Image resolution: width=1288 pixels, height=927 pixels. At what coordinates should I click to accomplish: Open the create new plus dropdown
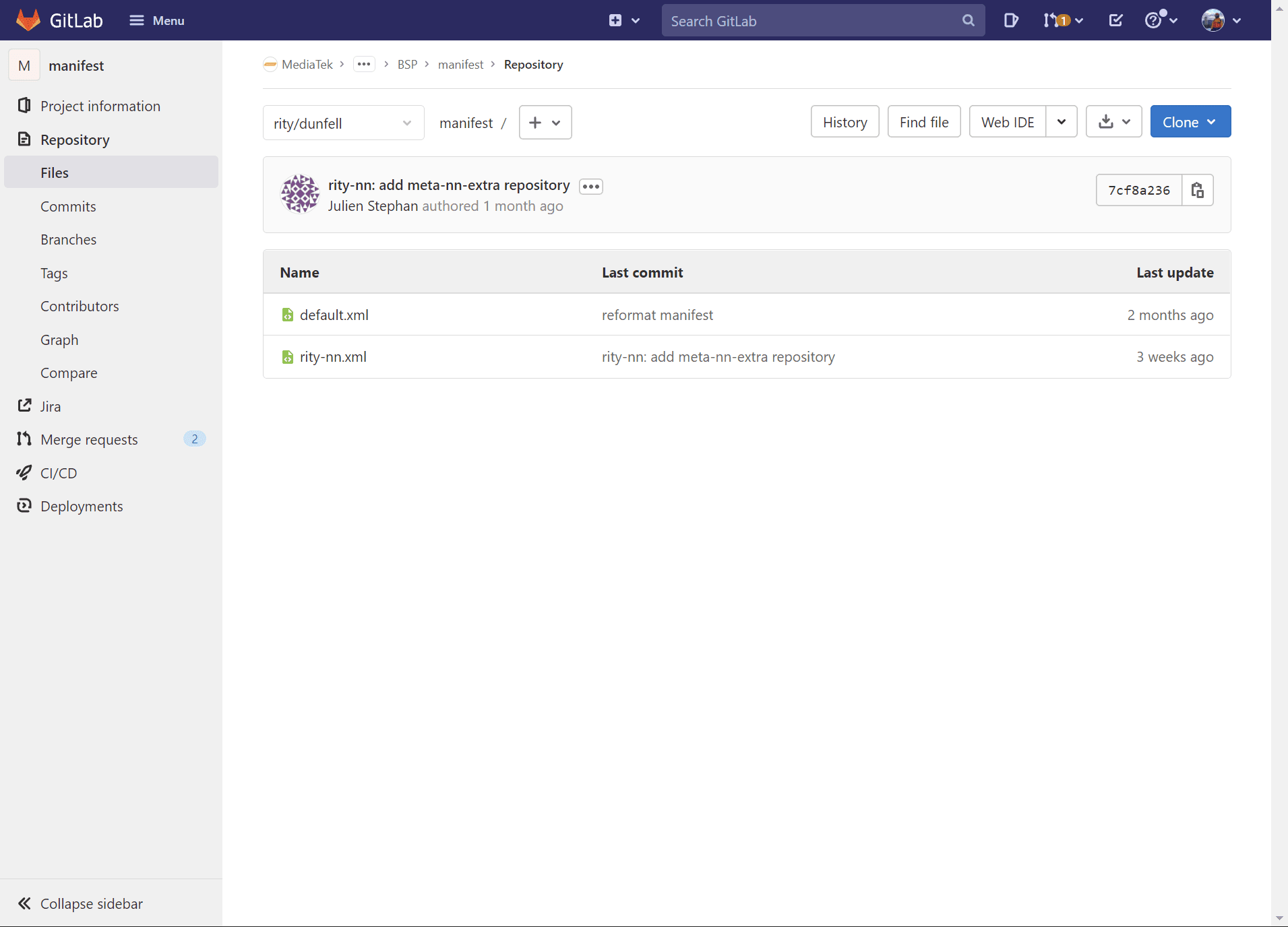624,20
